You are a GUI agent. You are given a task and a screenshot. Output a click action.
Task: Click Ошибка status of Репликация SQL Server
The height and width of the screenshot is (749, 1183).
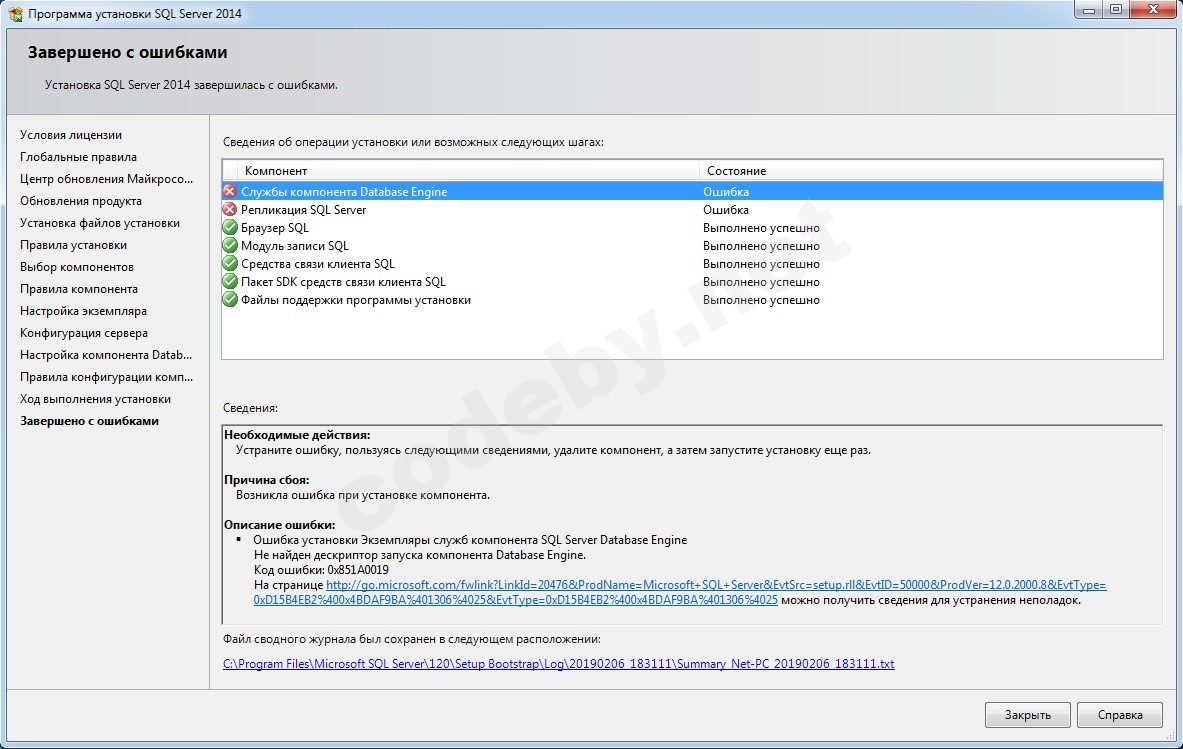[726, 210]
